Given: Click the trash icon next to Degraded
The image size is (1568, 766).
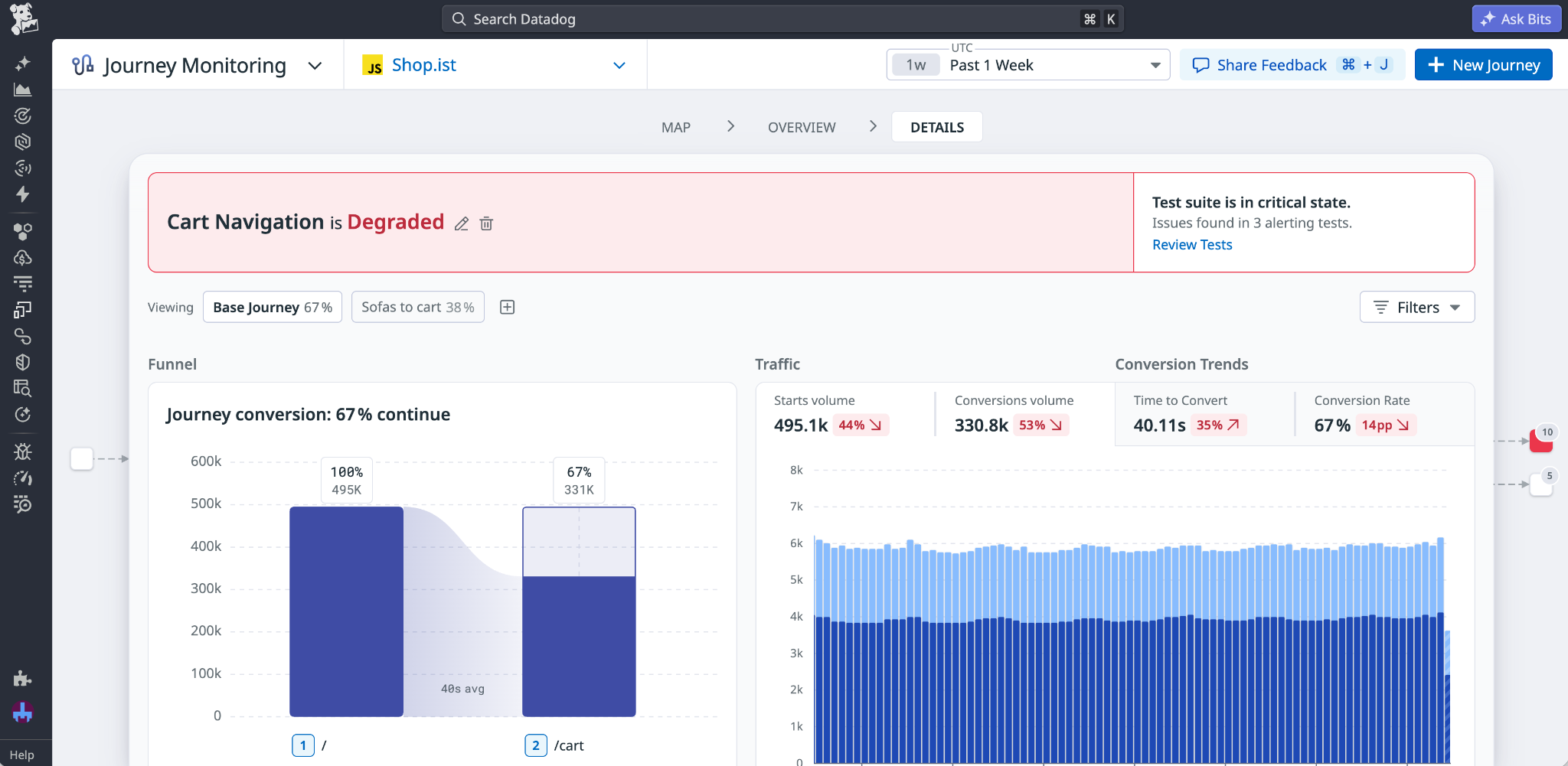Looking at the screenshot, I should click(x=486, y=223).
